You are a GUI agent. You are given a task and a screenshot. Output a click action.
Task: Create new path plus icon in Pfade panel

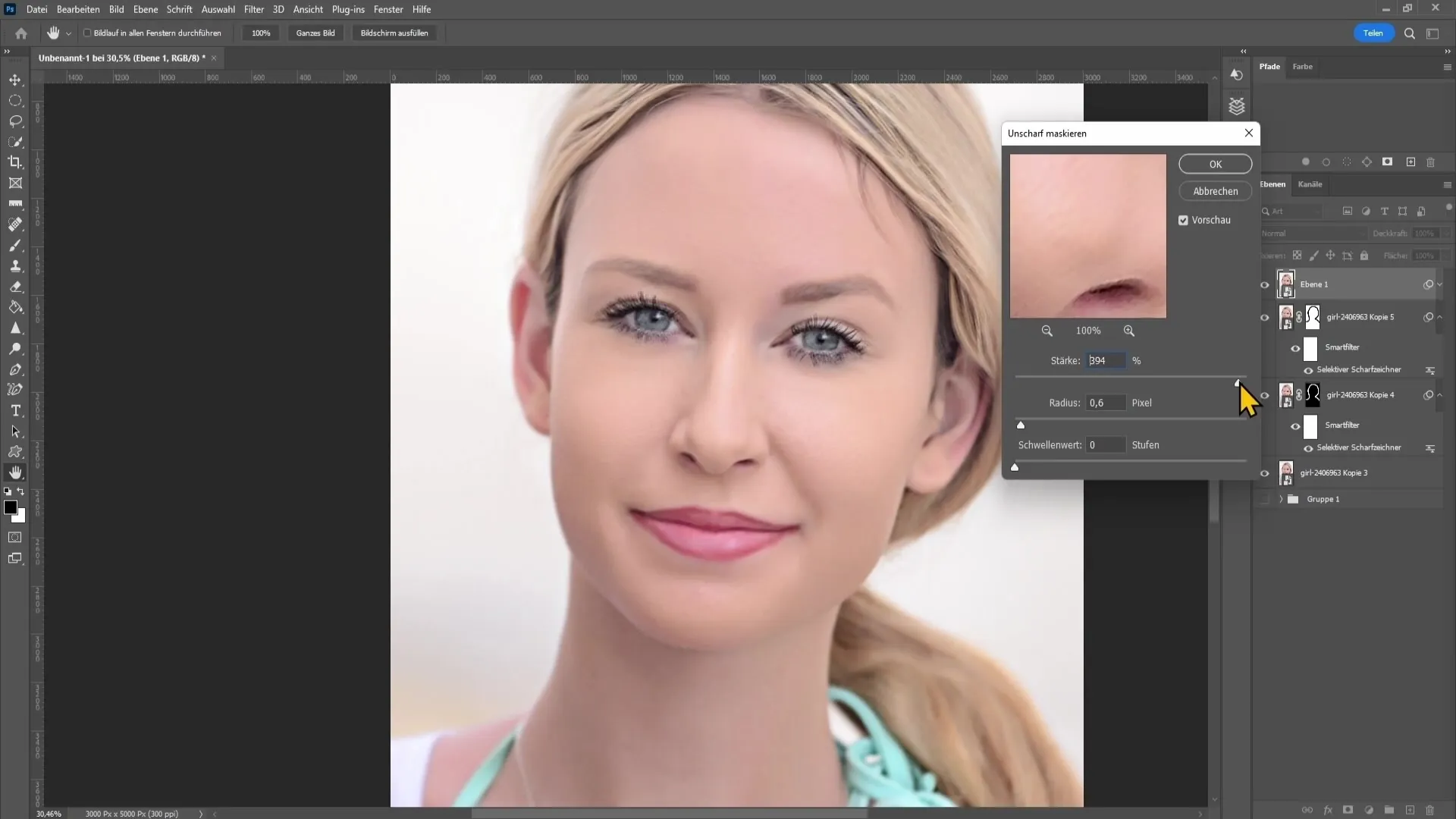(1410, 162)
